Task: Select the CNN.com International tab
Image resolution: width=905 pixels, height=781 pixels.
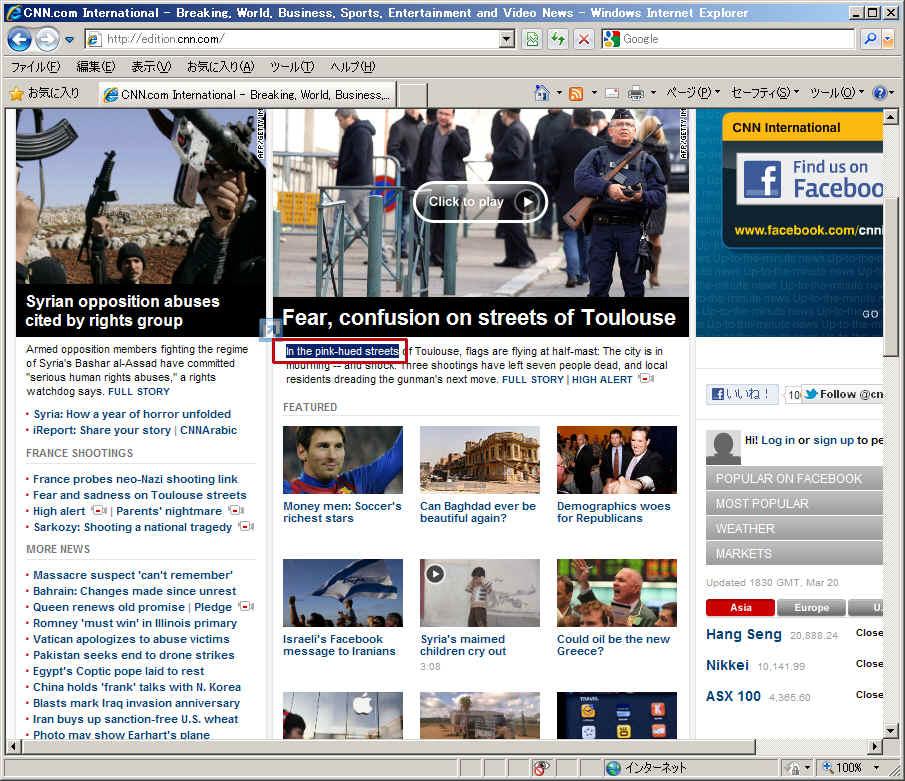Action: [247, 94]
